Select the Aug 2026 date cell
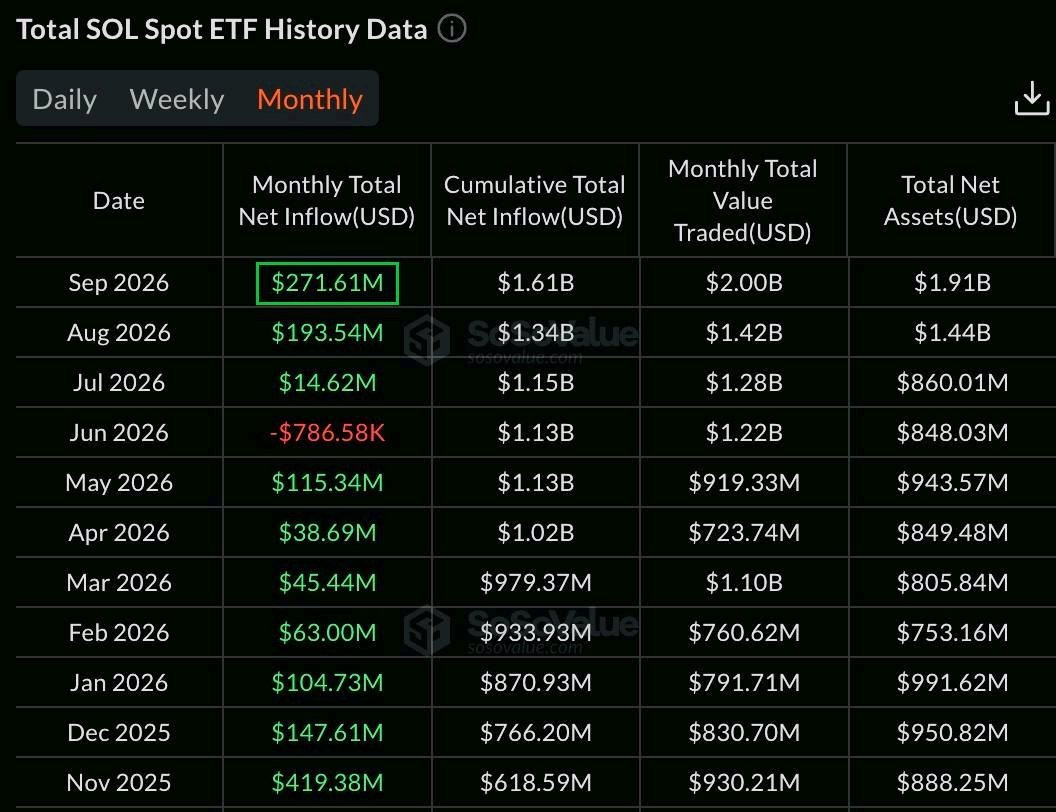 tap(119, 333)
